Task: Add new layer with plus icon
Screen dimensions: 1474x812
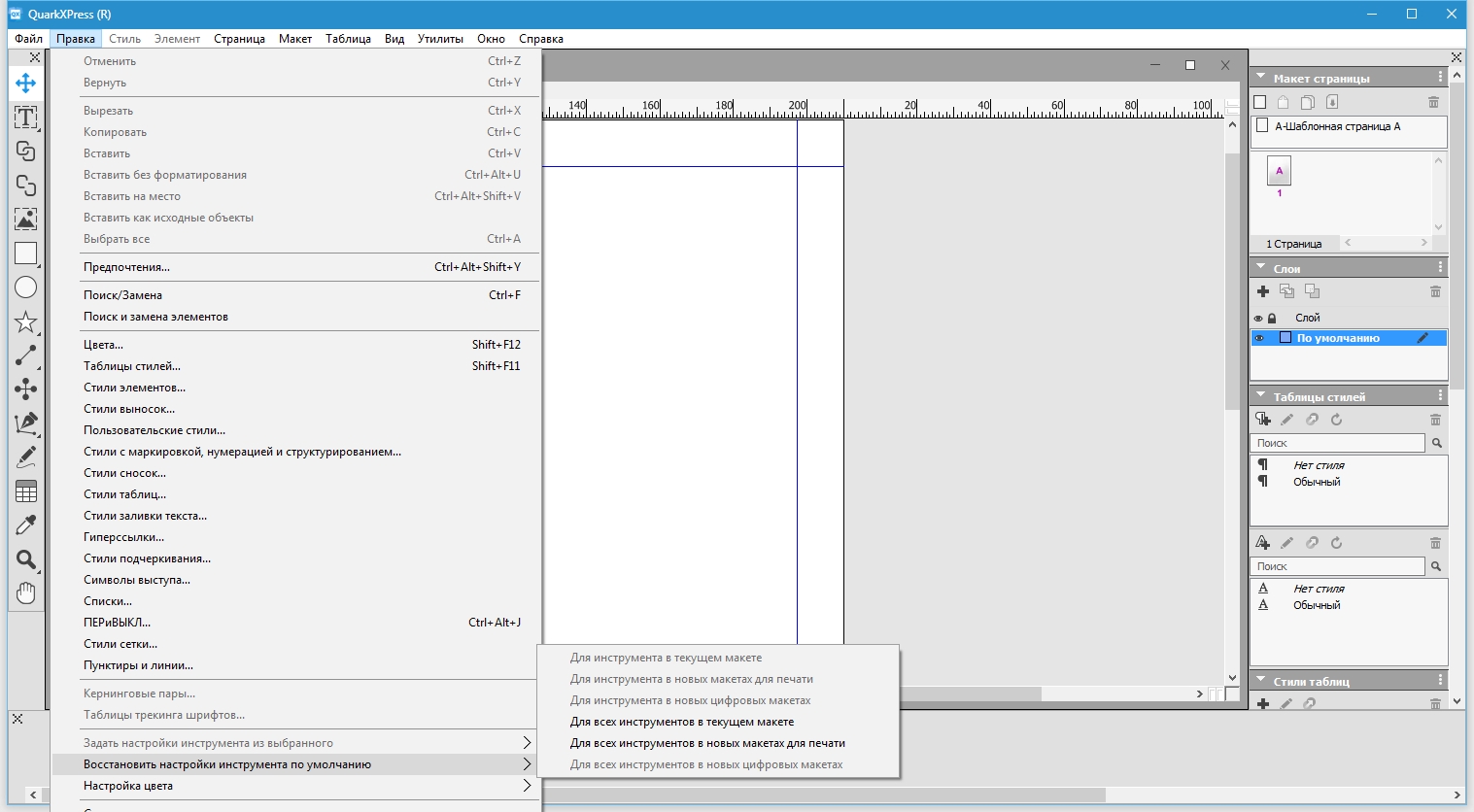Action: coord(1263,291)
